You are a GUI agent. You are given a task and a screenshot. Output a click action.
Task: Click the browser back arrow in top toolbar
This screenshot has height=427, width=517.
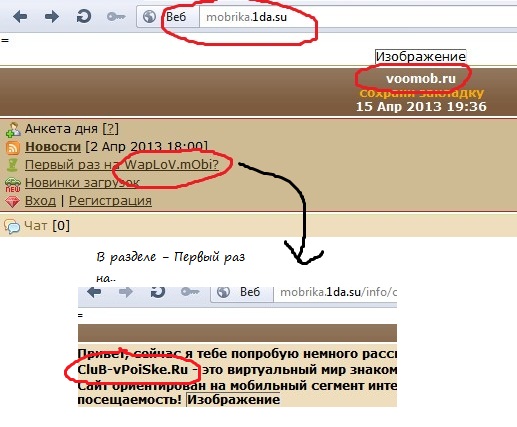(x=20, y=16)
